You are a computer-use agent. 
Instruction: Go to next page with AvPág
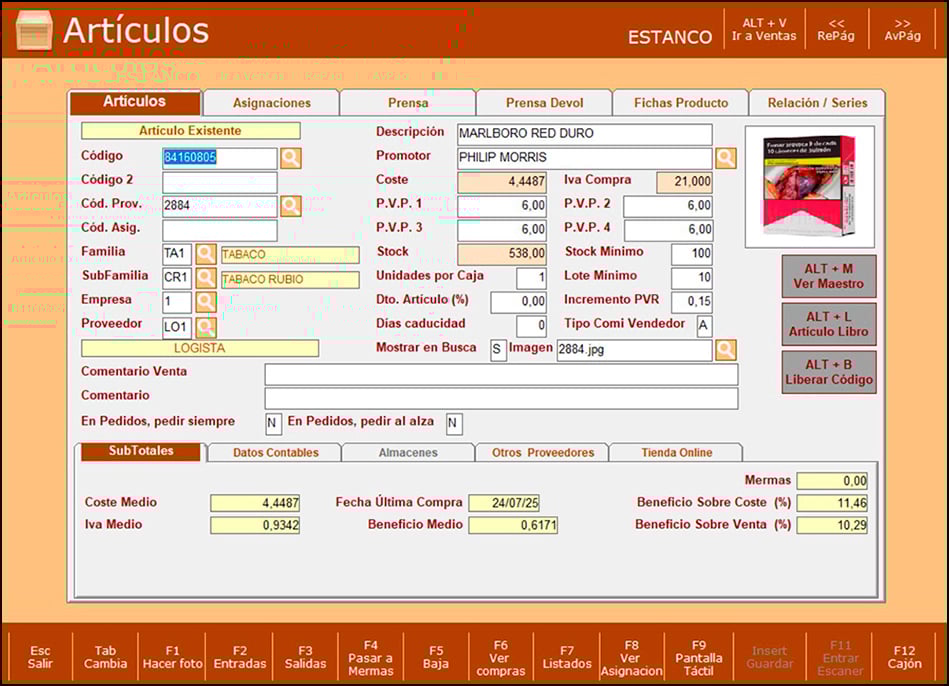click(902, 29)
